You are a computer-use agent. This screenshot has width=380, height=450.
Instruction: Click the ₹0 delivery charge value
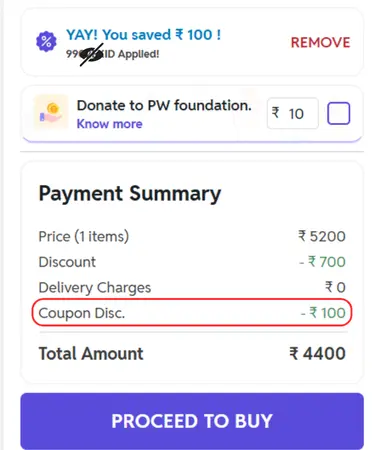click(x=335, y=287)
